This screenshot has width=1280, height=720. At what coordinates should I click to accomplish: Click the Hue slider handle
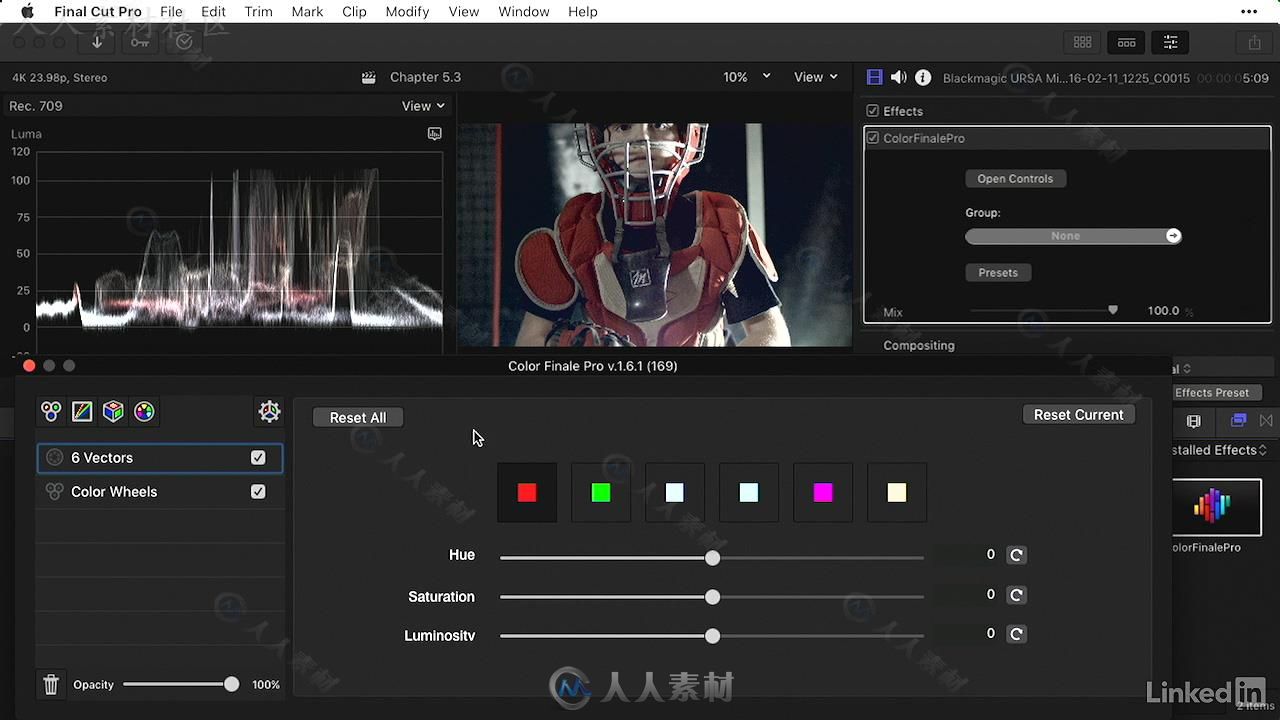pyautogui.click(x=712, y=557)
